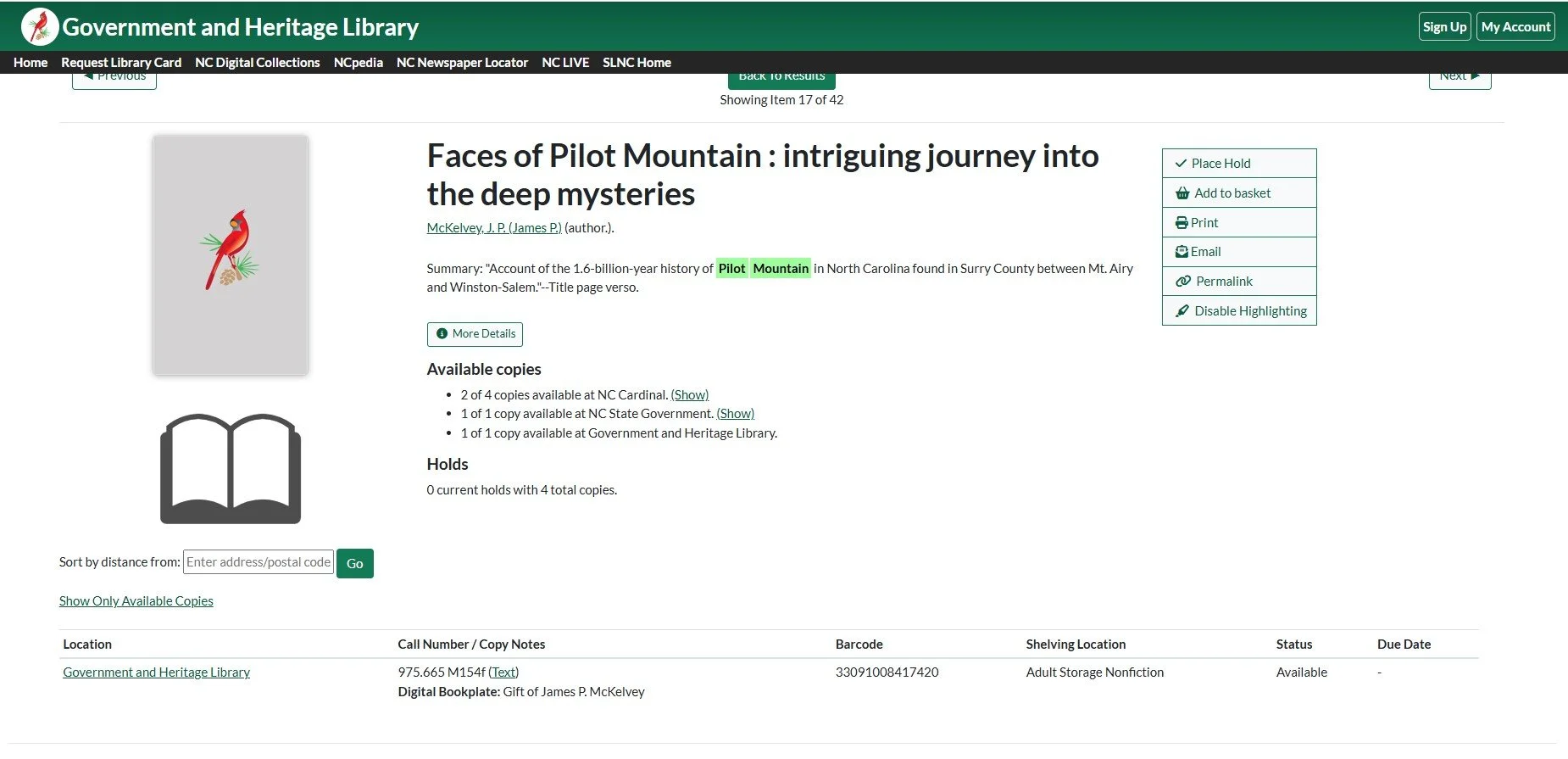Click the open book format icon
The image size is (1568, 759).
(x=231, y=469)
